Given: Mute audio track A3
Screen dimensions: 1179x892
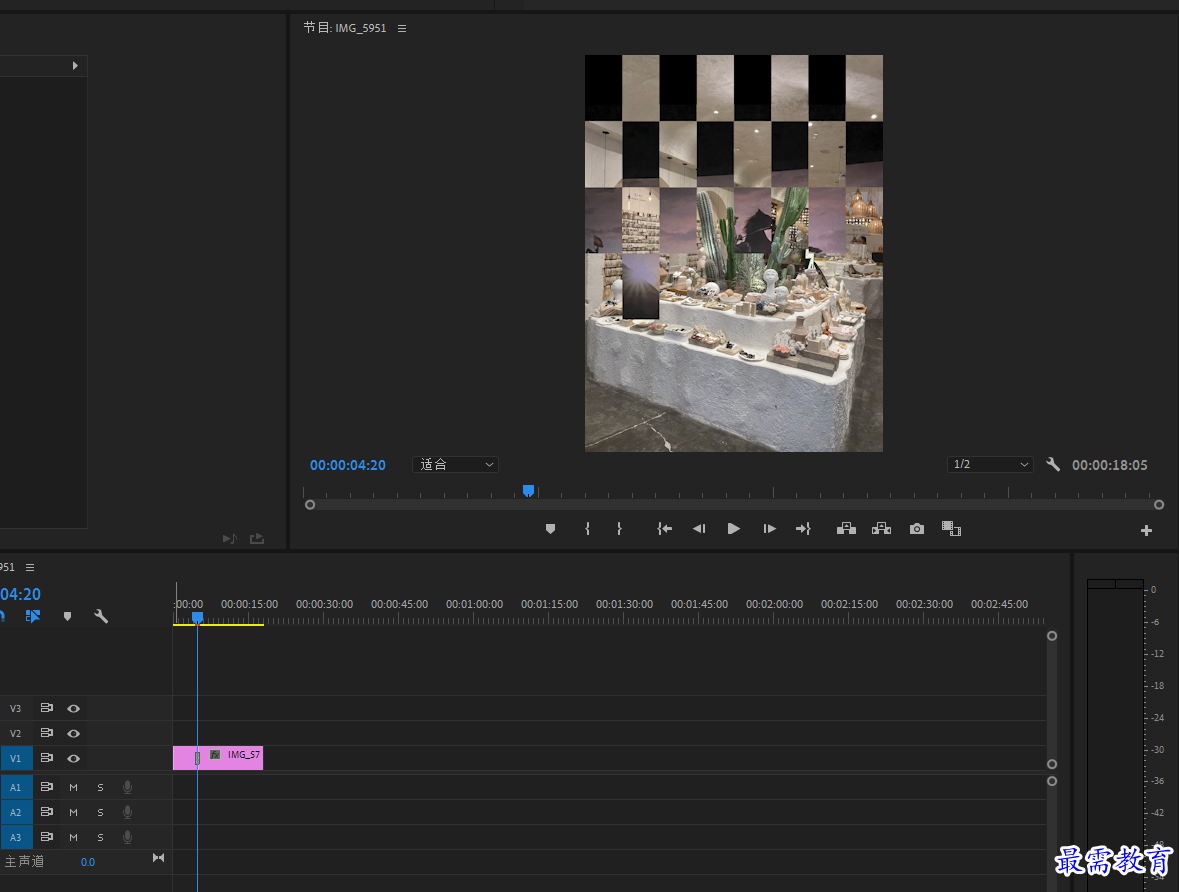Looking at the screenshot, I should pos(73,837).
